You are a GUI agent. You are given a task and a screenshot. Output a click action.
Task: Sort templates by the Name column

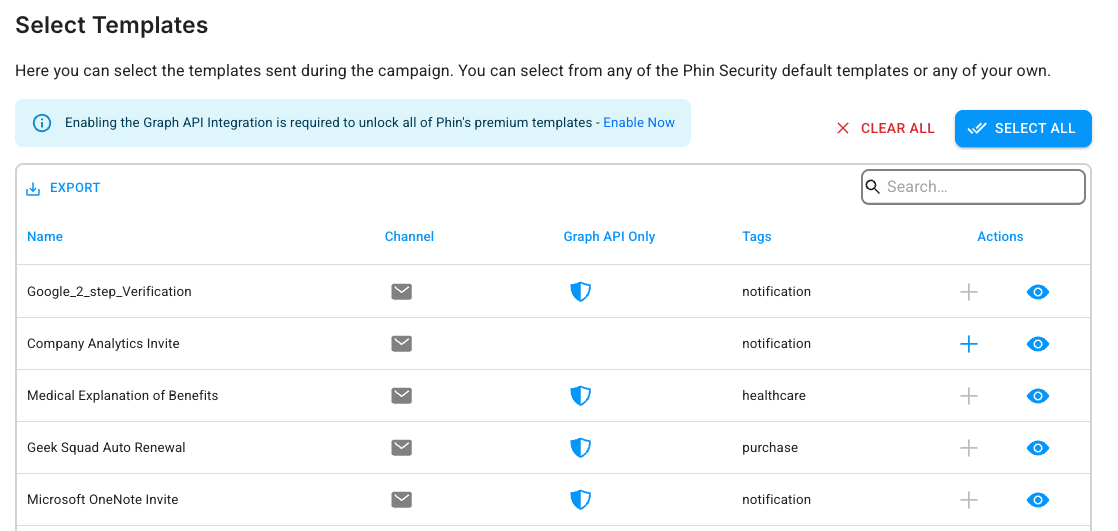click(x=45, y=237)
